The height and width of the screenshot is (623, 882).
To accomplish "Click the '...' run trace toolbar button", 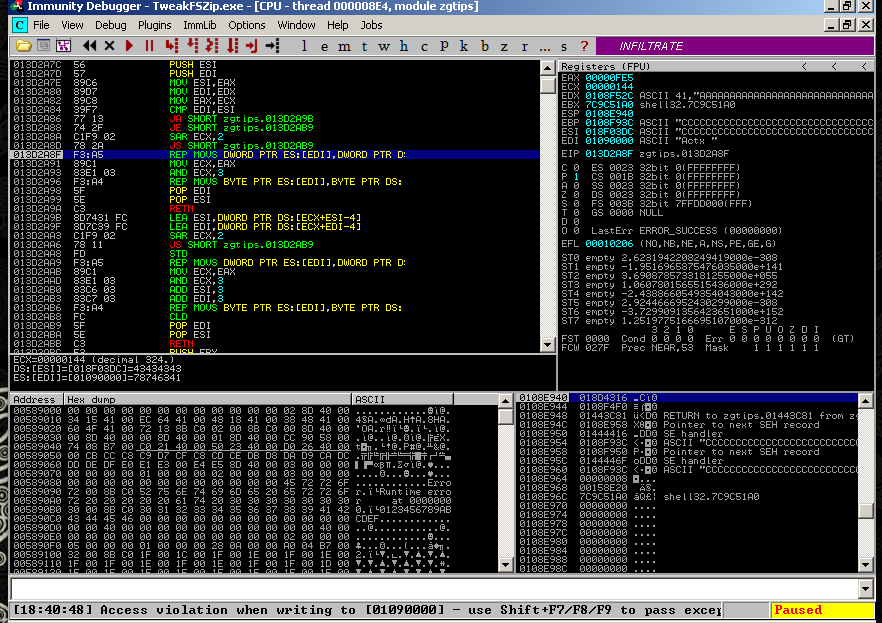I will (x=544, y=47).
